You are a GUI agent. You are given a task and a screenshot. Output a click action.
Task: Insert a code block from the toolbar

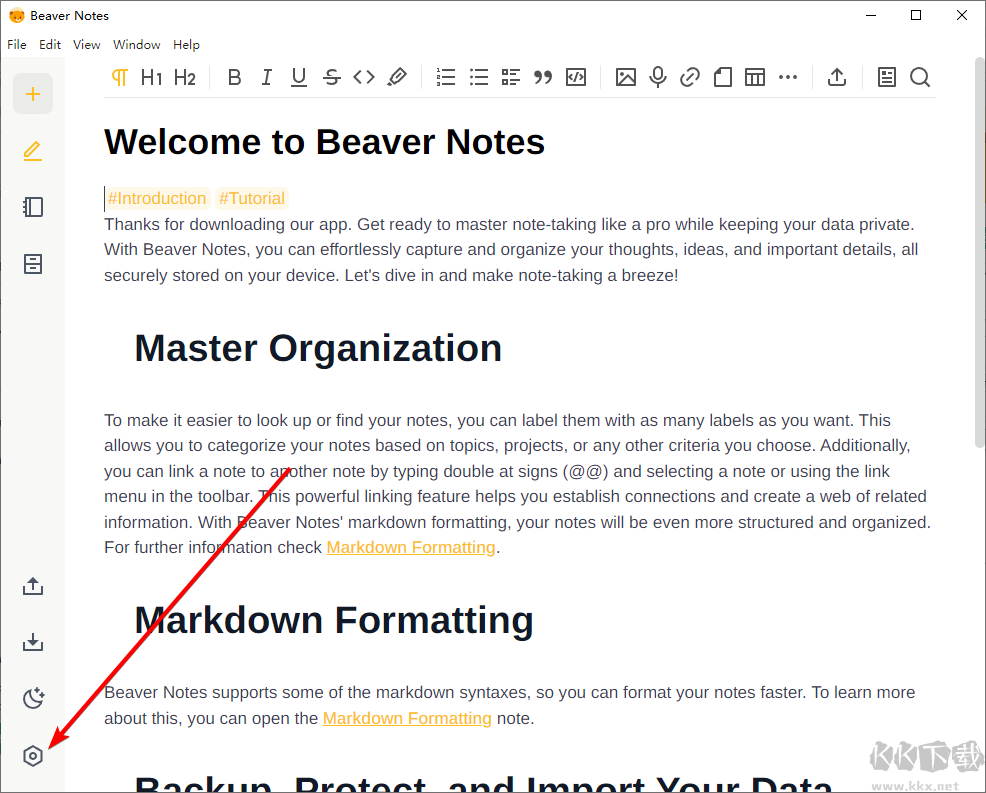(575, 77)
